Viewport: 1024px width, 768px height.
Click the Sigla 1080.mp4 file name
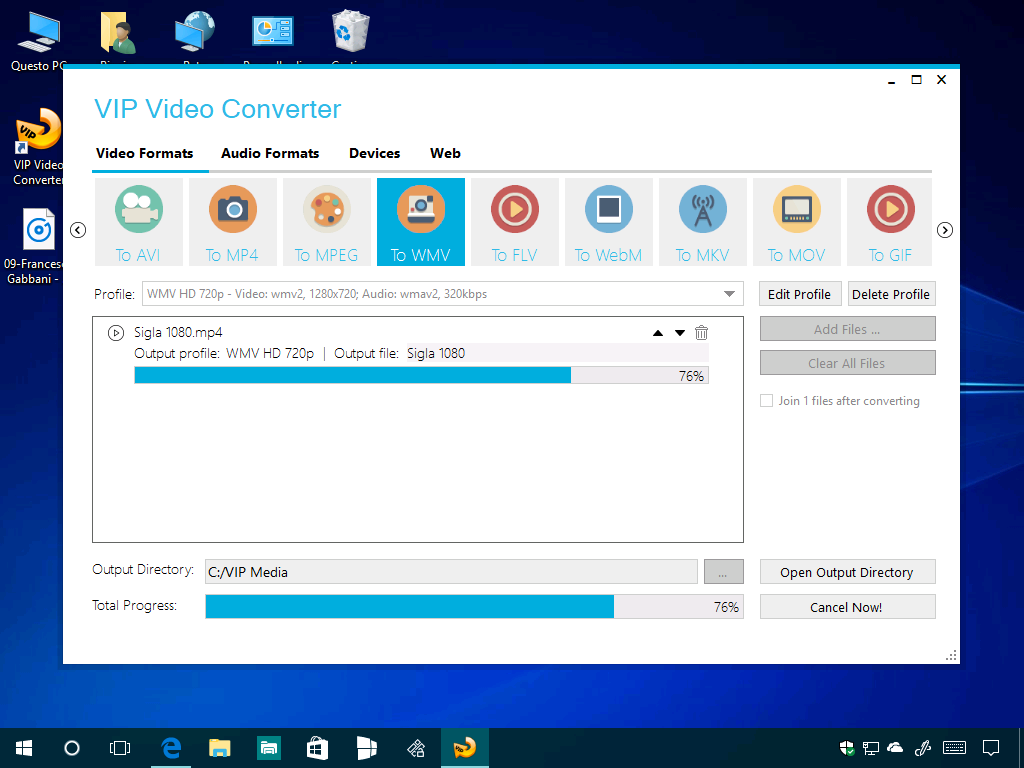click(x=178, y=332)
